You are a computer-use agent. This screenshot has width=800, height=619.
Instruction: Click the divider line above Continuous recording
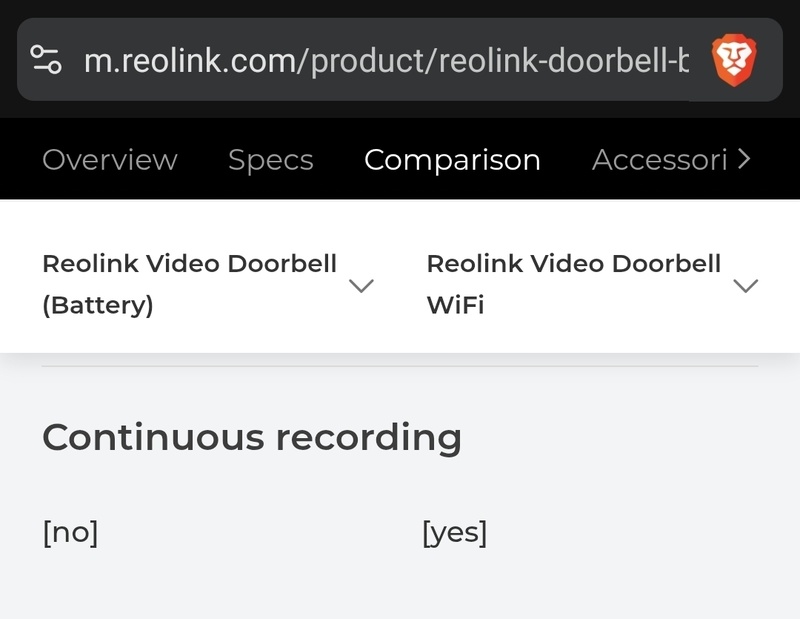400,367
